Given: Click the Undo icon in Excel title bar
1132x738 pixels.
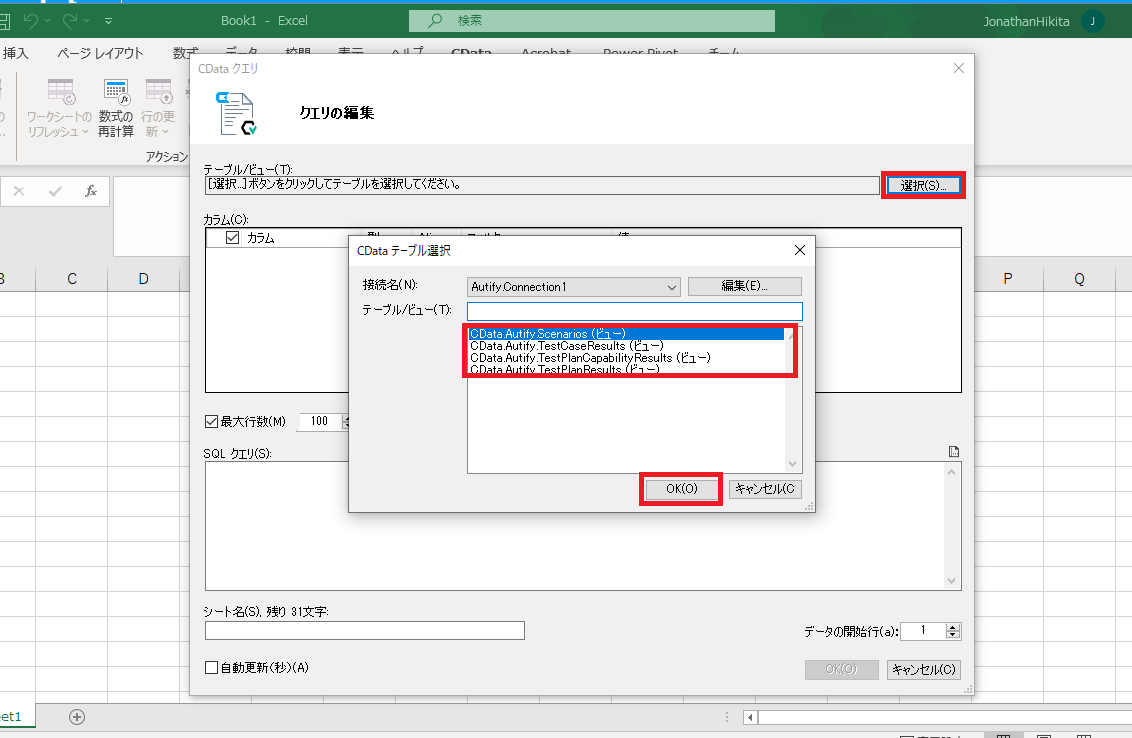Looking at the screenshot, I should click(x=31, y=21).
